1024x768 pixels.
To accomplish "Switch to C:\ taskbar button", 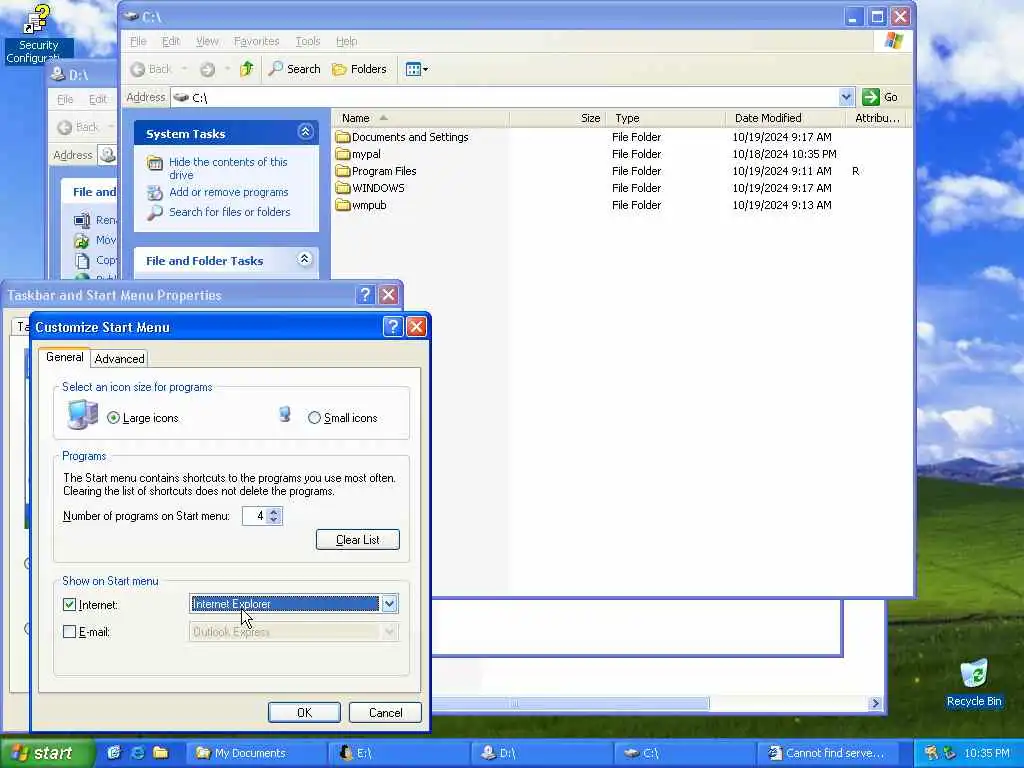I will pyautogui.click(x=684, y=753).
